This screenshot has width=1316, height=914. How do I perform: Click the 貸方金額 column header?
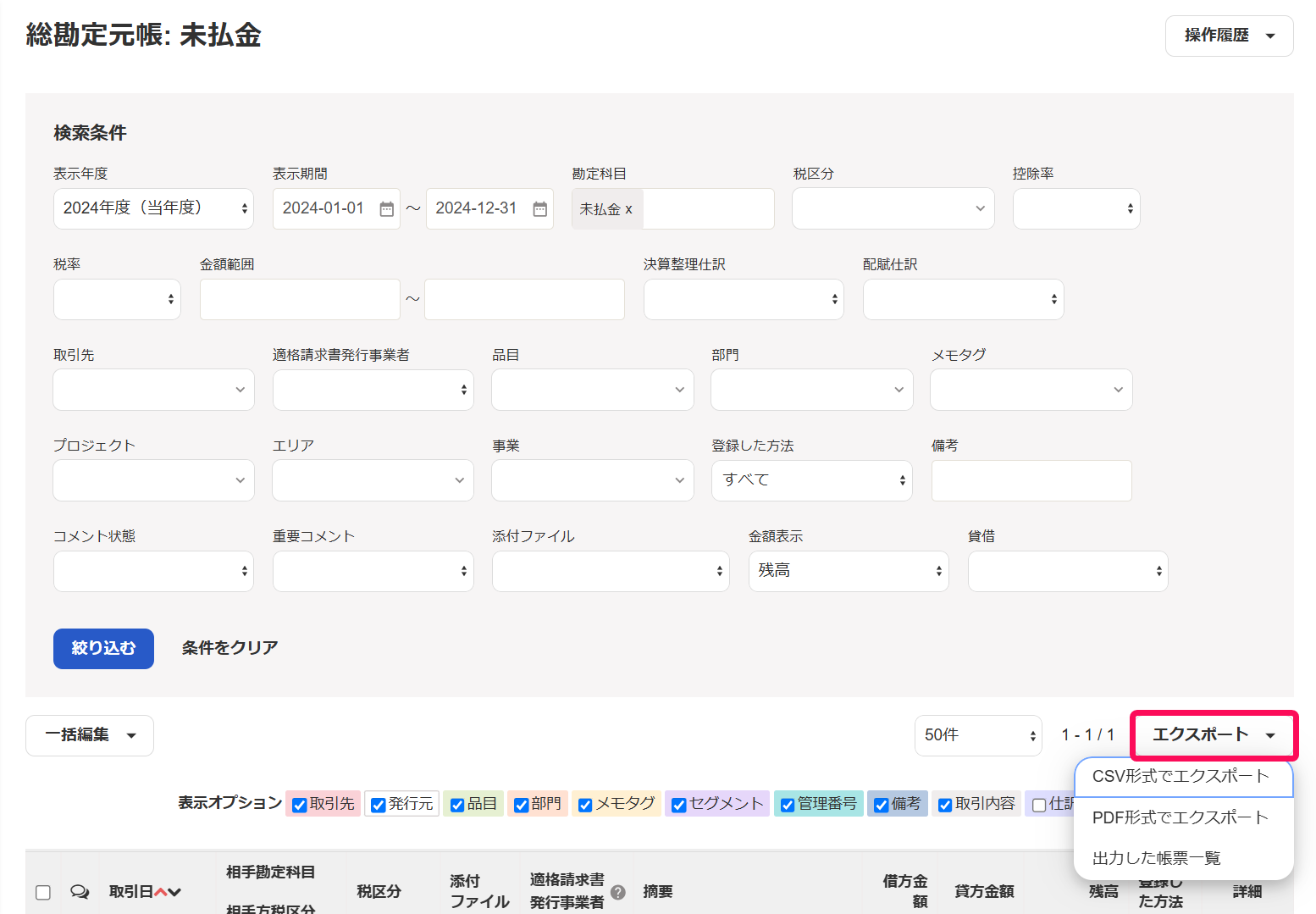point(984,892)
